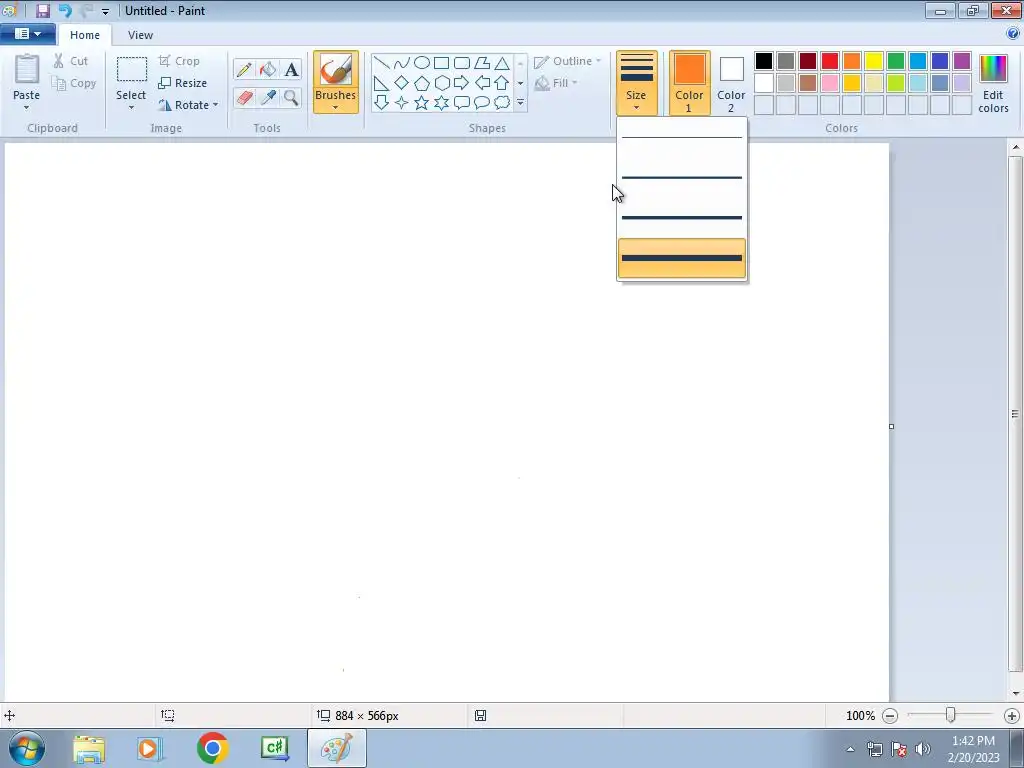Switch to the View ribbon tab
This screenshot has width=1024, height=768.
point(140,35)
